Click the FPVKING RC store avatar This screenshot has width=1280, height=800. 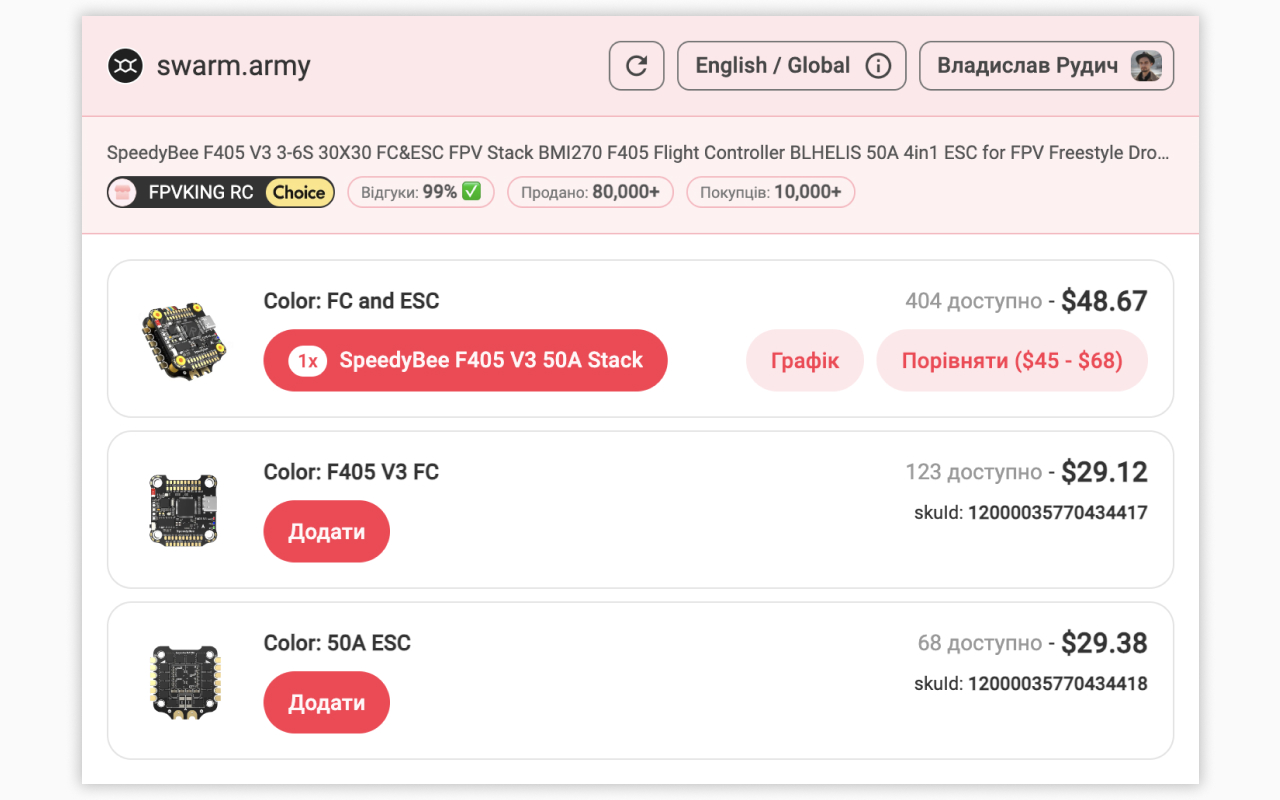[124, 191]
